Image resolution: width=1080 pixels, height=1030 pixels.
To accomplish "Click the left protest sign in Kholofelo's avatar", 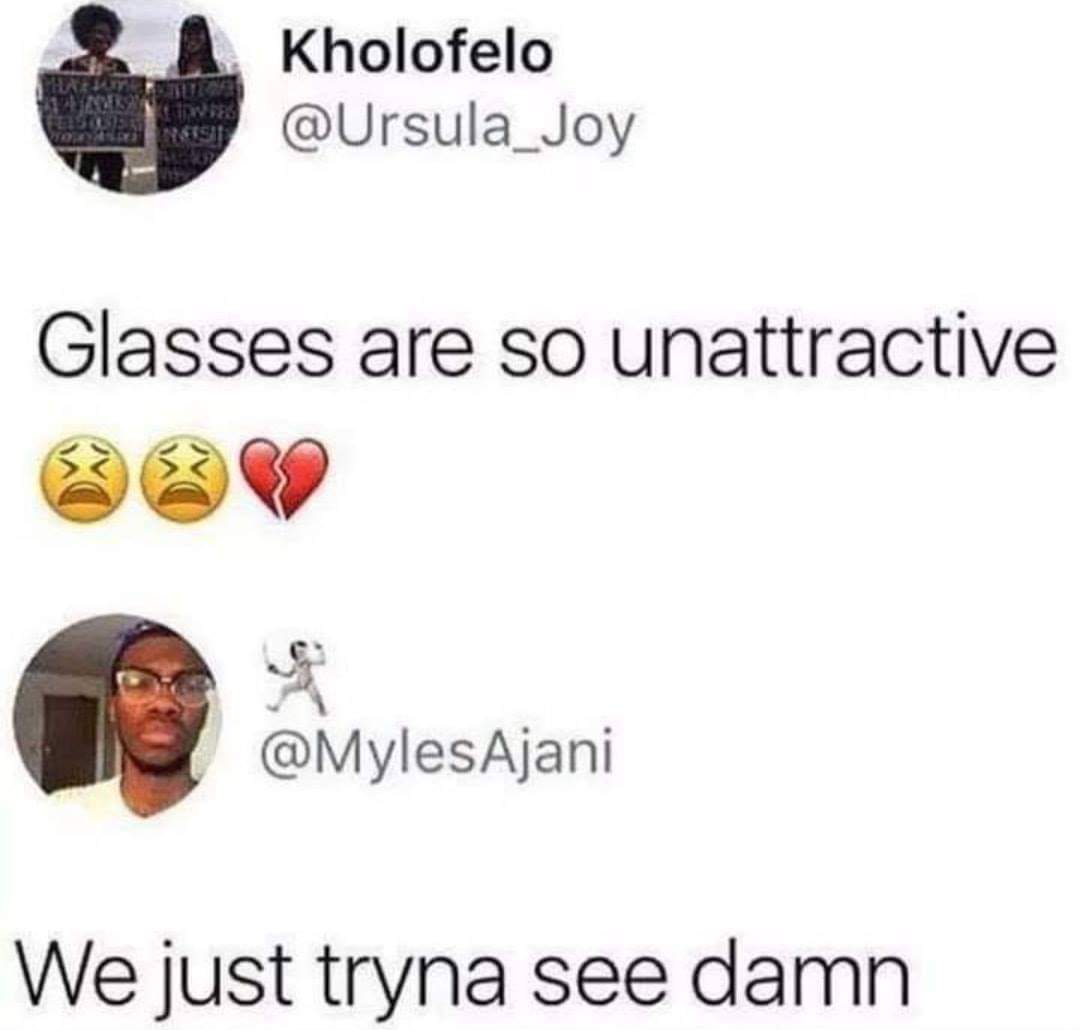I will tap(93, 114).
